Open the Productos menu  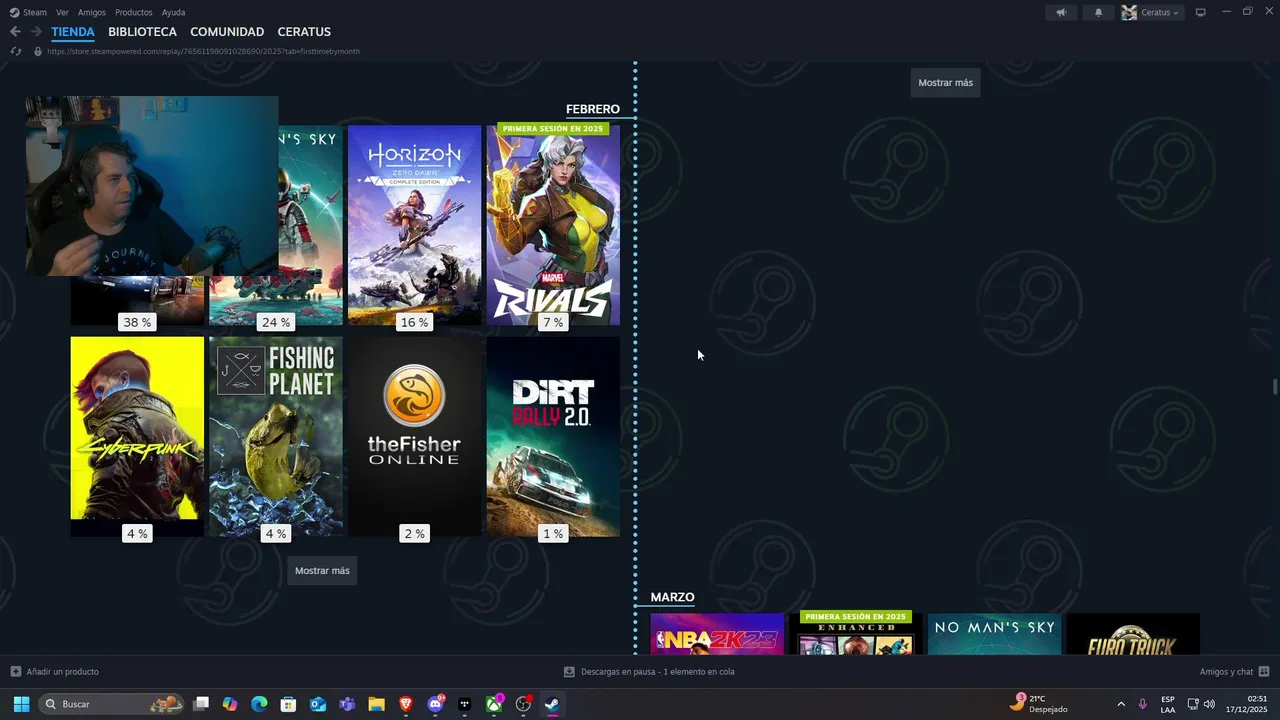(x=134, y=12)
